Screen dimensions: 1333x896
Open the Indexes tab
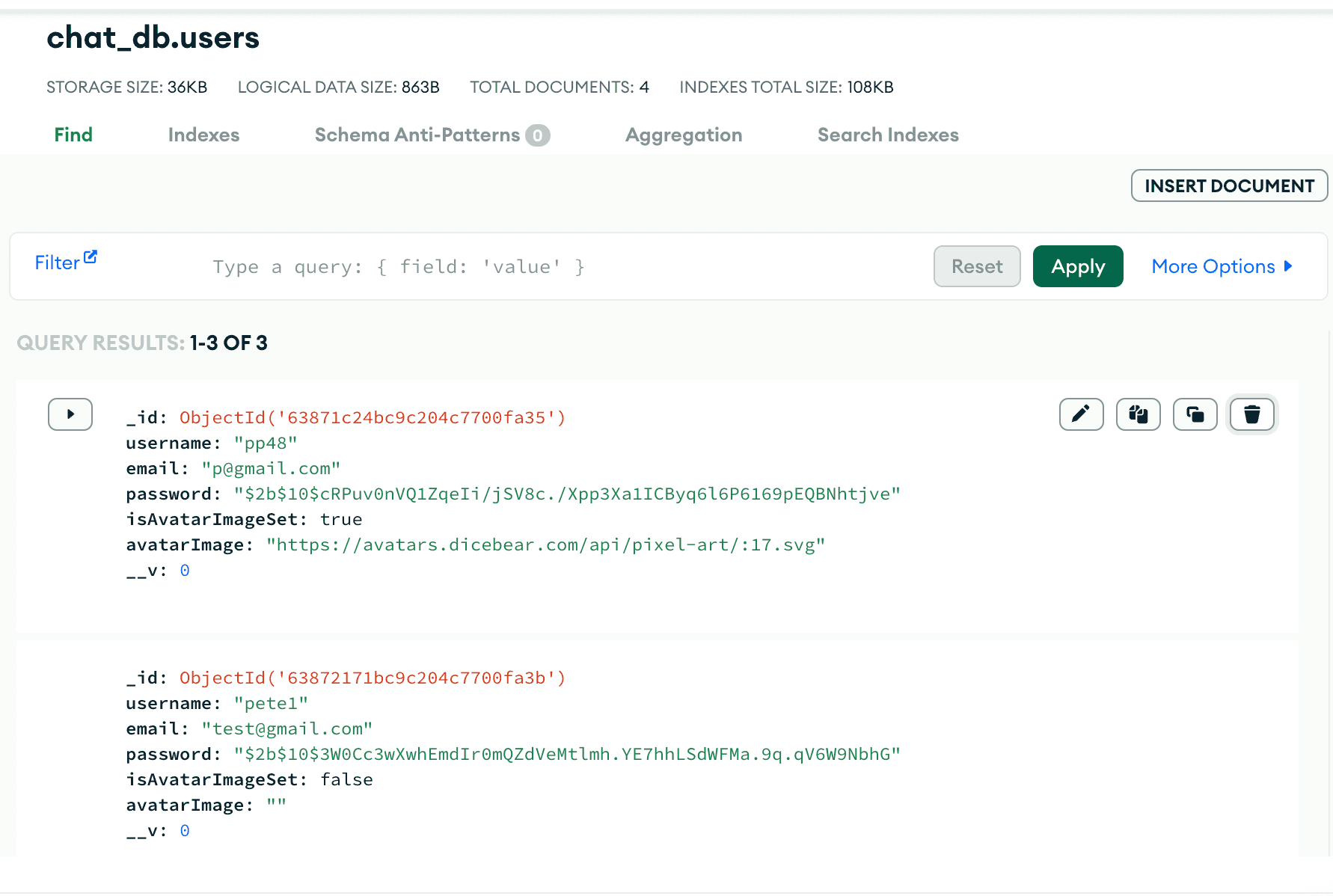[x=203, y=135]
